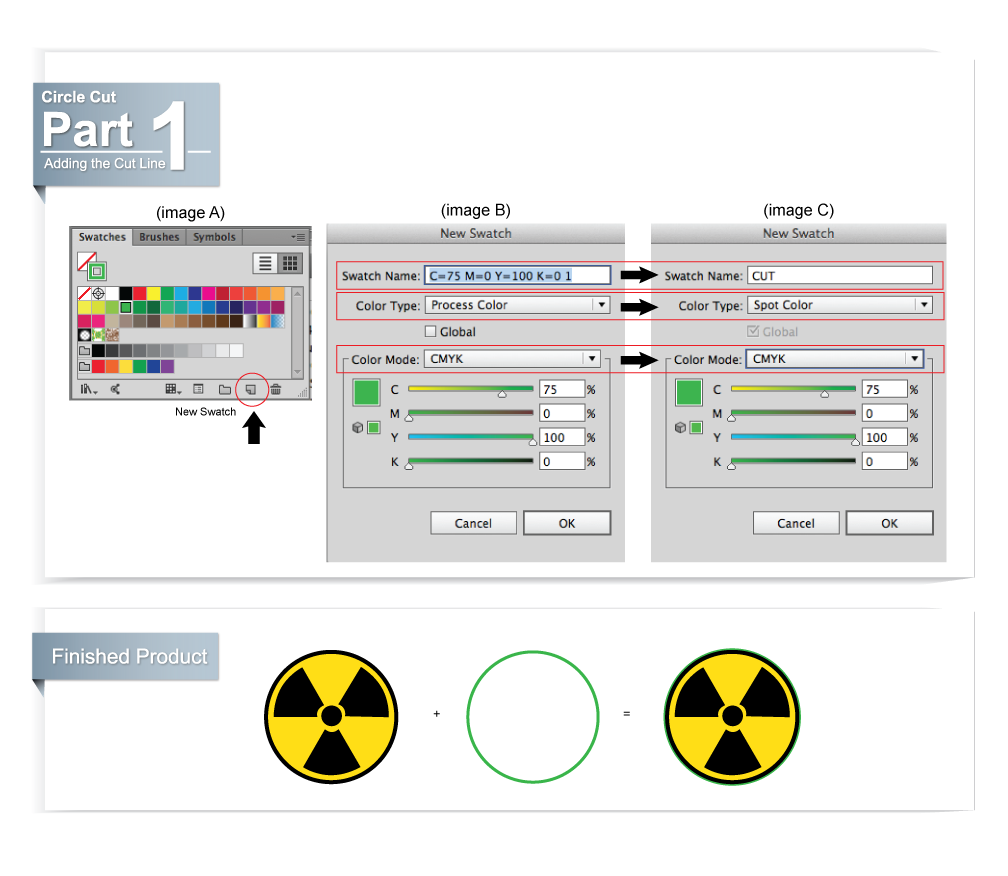
Task: Select the Registration crosshair swatch
Action: click(x=98, y=294)
